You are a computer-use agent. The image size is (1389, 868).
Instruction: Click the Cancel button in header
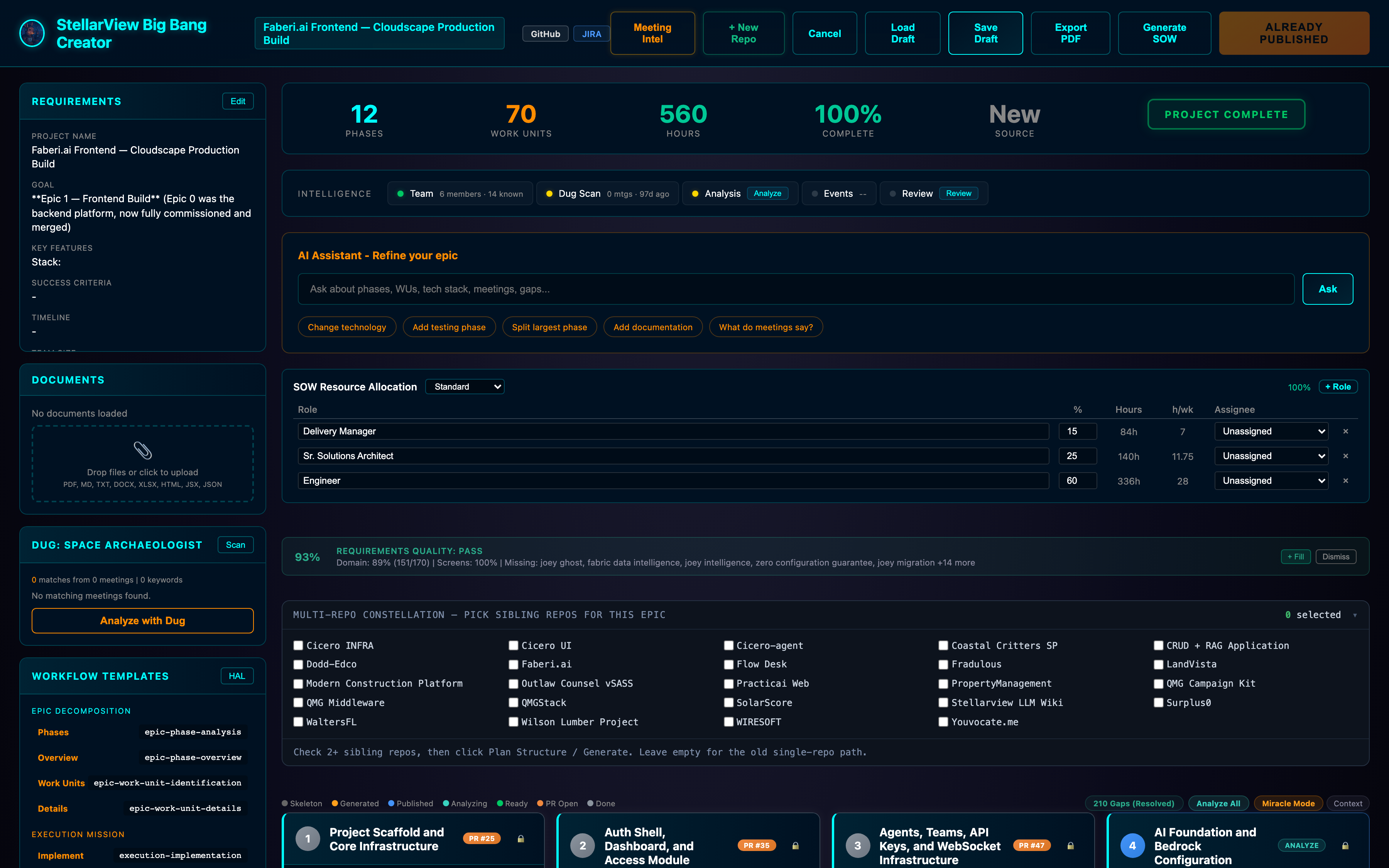point(825,33)
